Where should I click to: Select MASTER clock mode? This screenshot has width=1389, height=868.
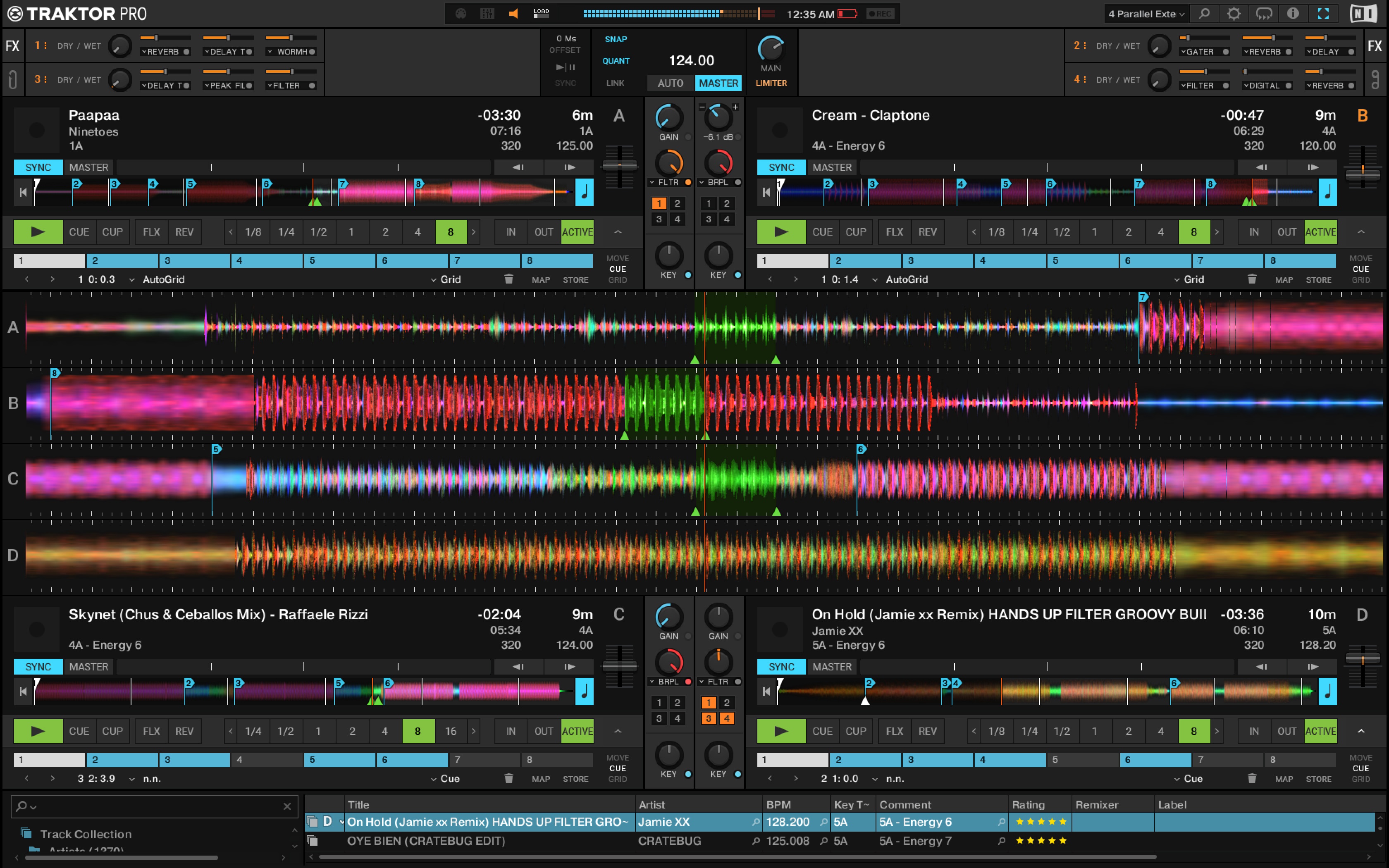point(718,83)
